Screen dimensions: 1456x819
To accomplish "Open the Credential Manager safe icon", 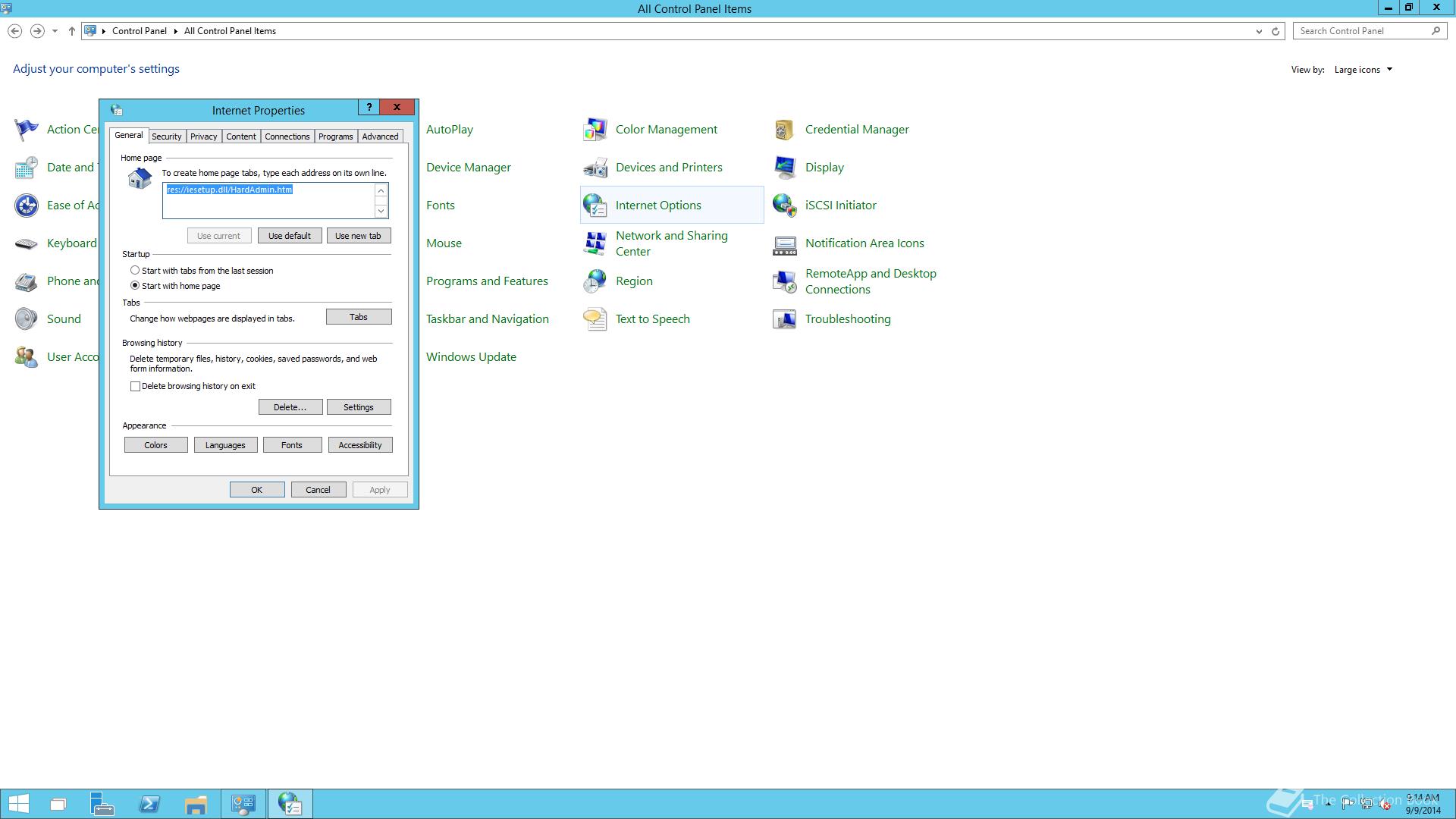I will pyautogui.click(x=785, y=130).
